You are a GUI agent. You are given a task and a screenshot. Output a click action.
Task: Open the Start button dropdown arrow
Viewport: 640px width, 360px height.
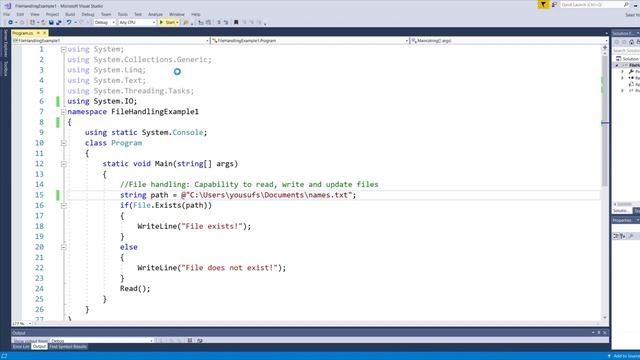tap(178, 22)
